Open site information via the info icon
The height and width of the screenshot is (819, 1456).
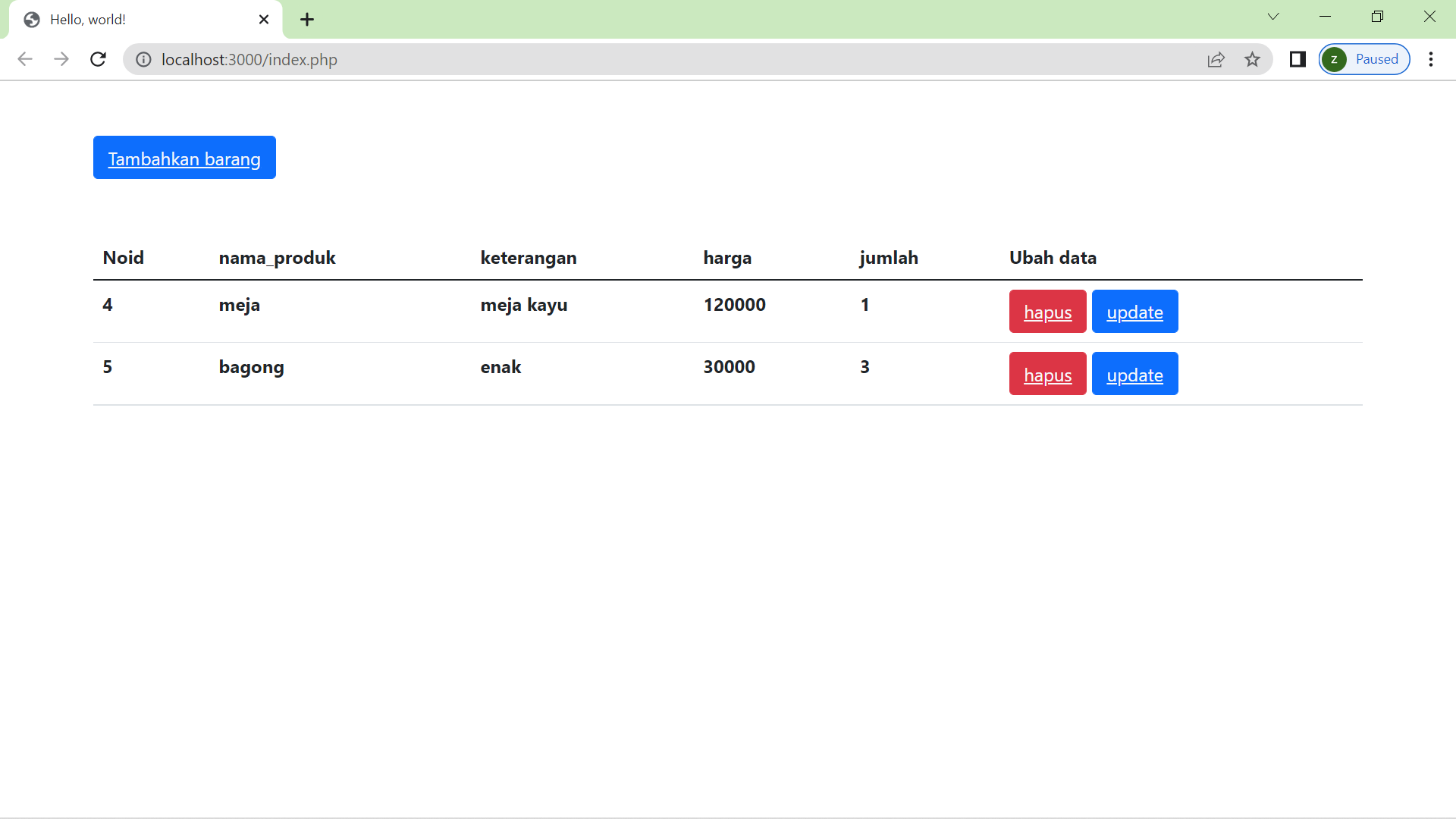pyautogui.click(x=143, y=59)
